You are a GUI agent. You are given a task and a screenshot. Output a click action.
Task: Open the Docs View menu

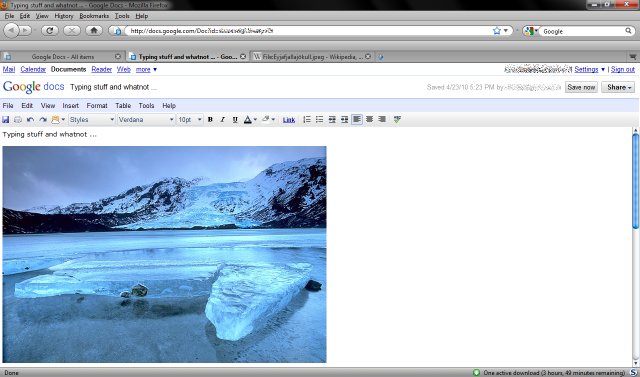(x=48, y=106)
